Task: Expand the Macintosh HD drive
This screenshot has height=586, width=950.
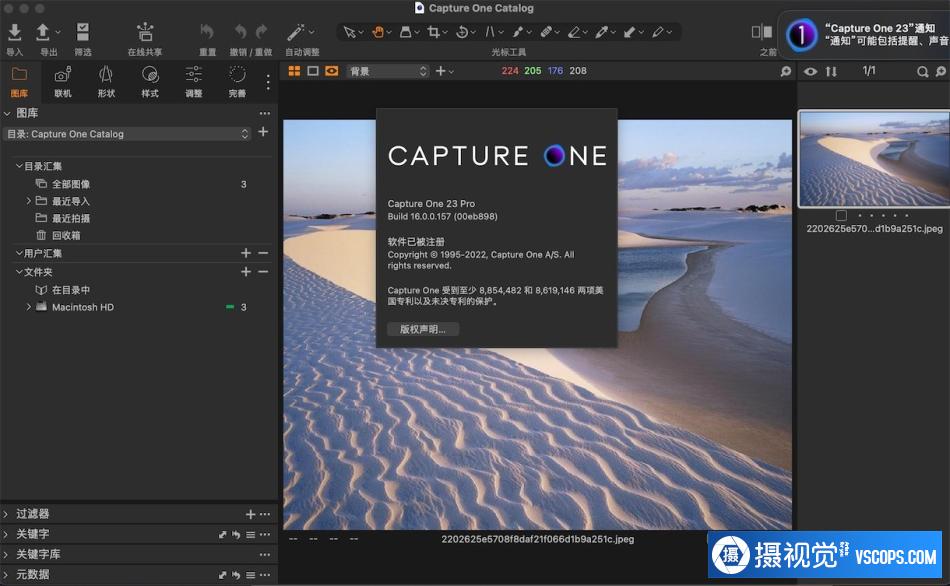Action: [28, 307]
